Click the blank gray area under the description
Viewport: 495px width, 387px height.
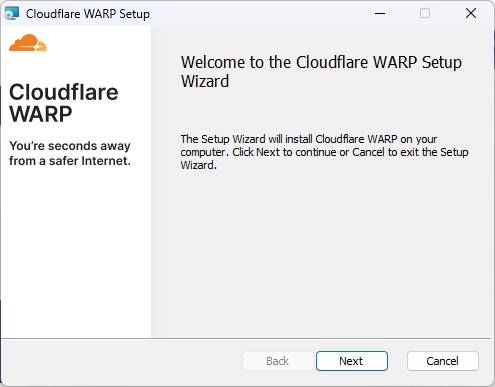pos(322,253)
